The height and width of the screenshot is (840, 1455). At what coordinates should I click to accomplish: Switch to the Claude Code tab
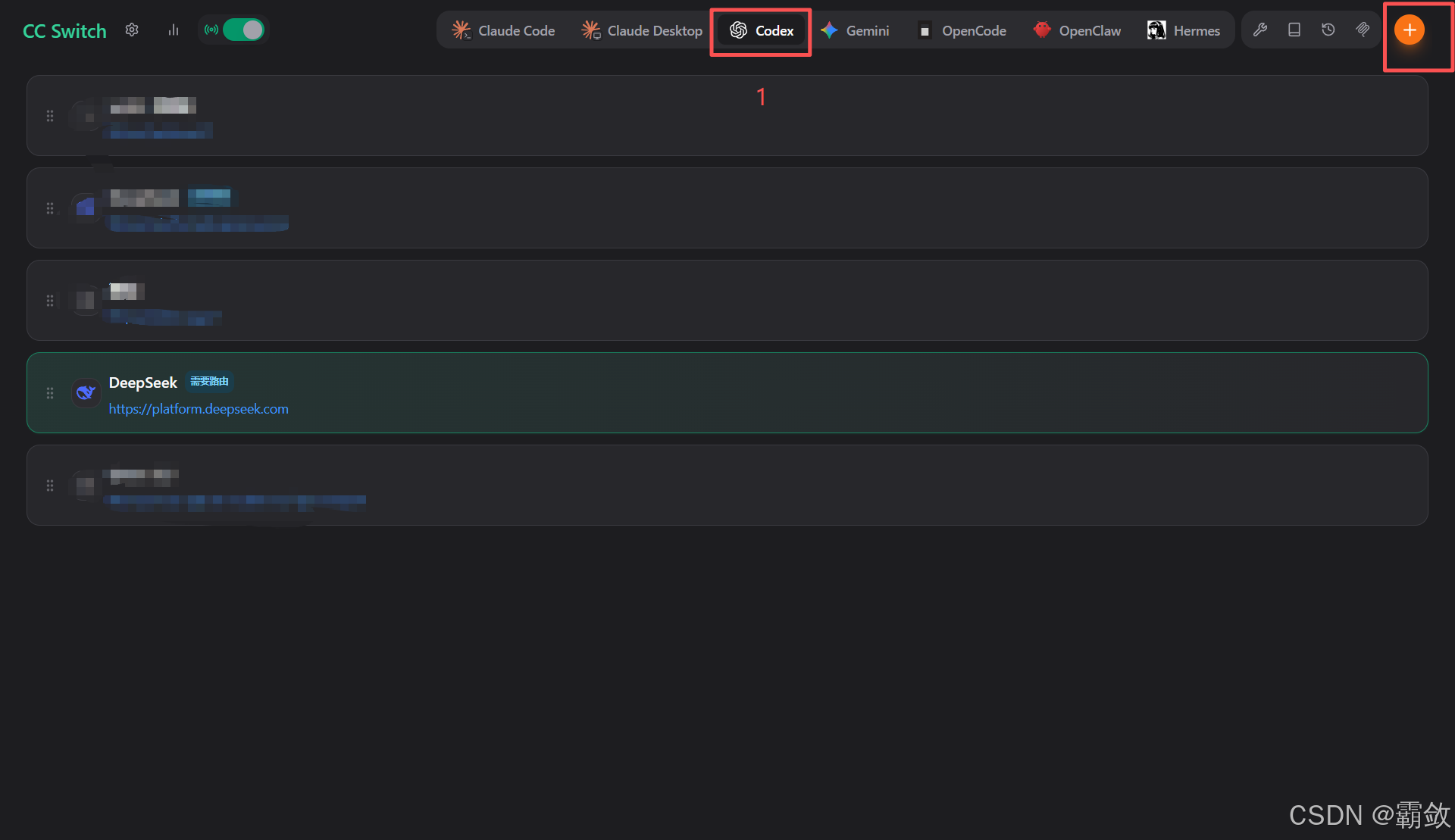(x=504, y=30)
